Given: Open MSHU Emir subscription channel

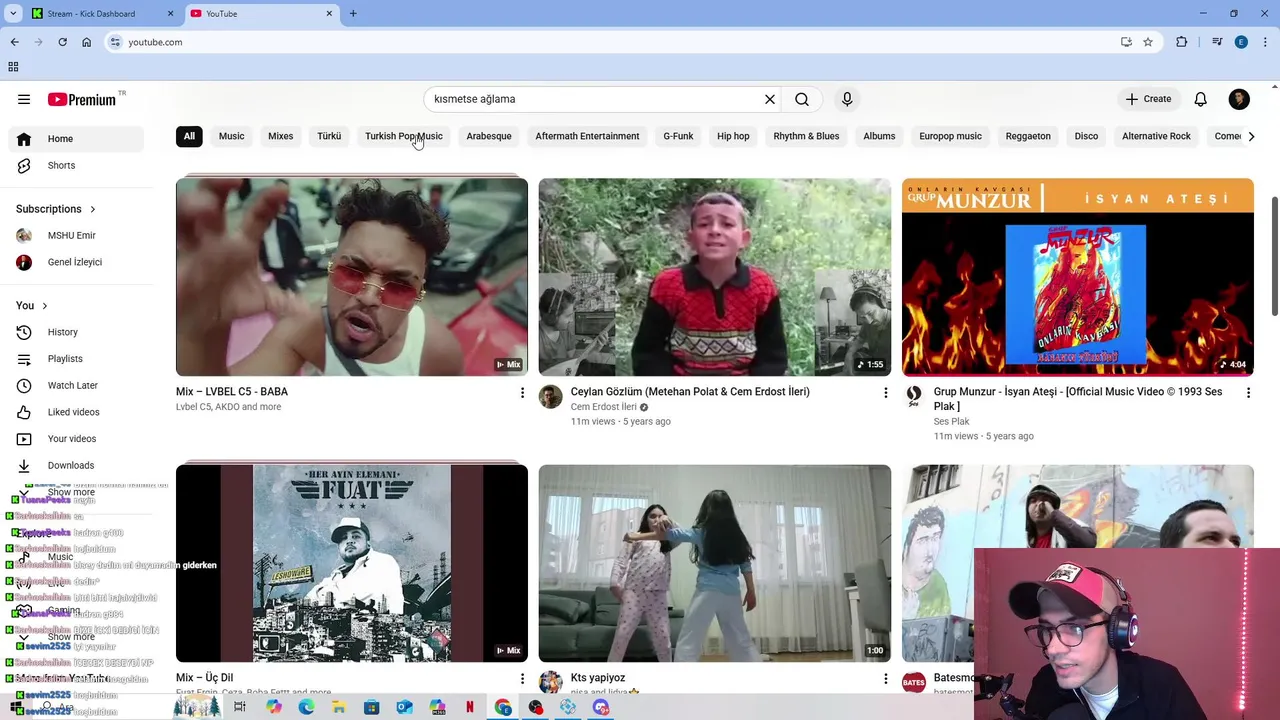Looking at the screenshot, I should pos(76,236).
